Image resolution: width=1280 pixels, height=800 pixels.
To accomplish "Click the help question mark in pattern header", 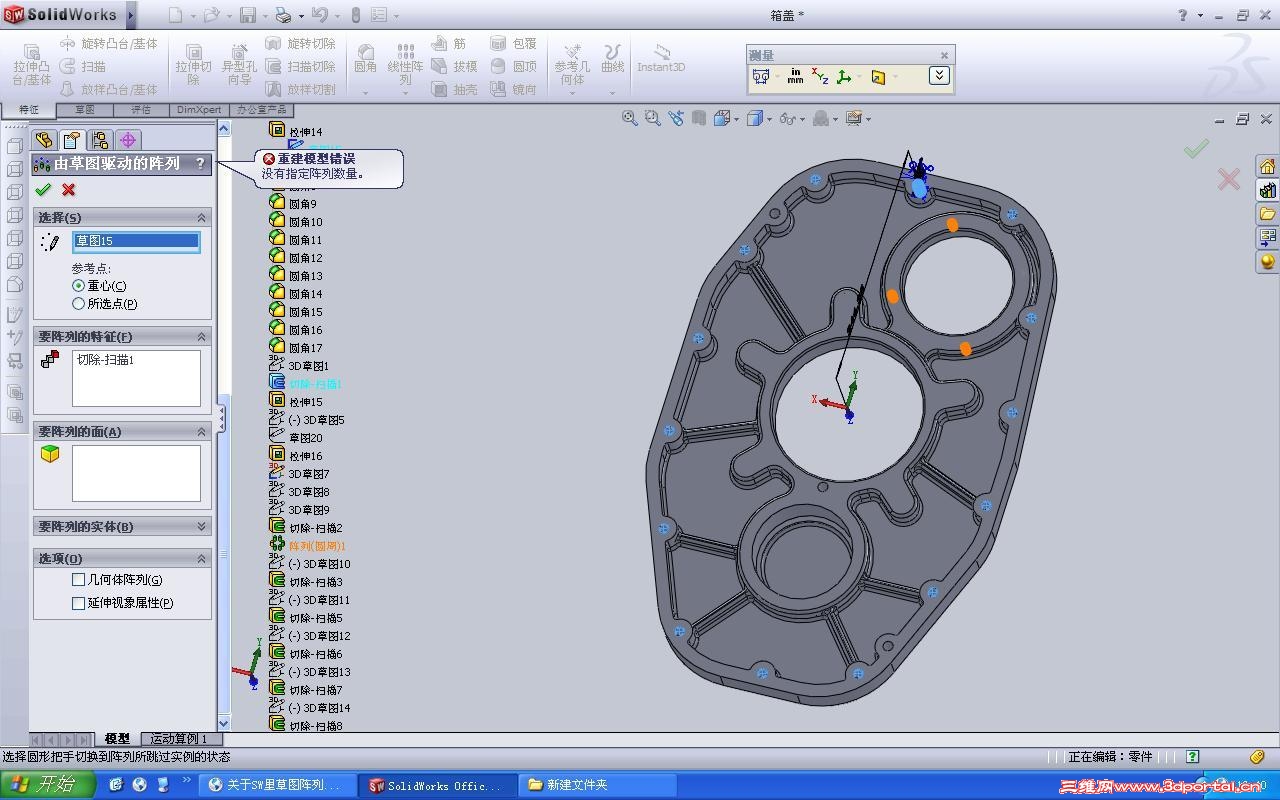I will point(200,163).
